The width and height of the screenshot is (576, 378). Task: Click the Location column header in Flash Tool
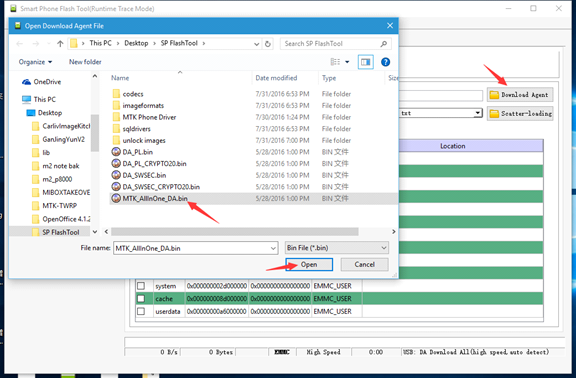[x=453, y=146]
